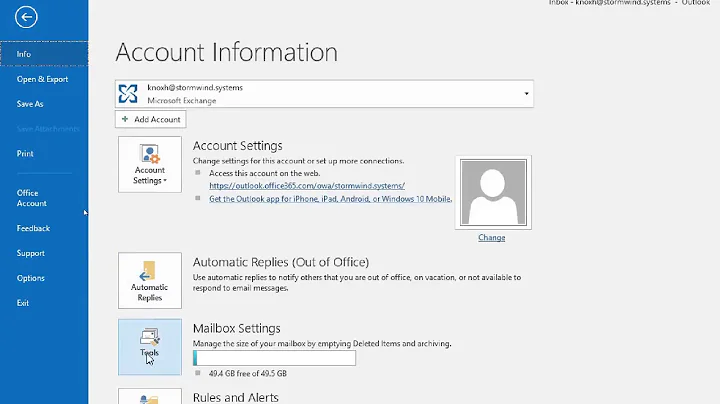Open the Automatic Replies icon button

[150, 281]
